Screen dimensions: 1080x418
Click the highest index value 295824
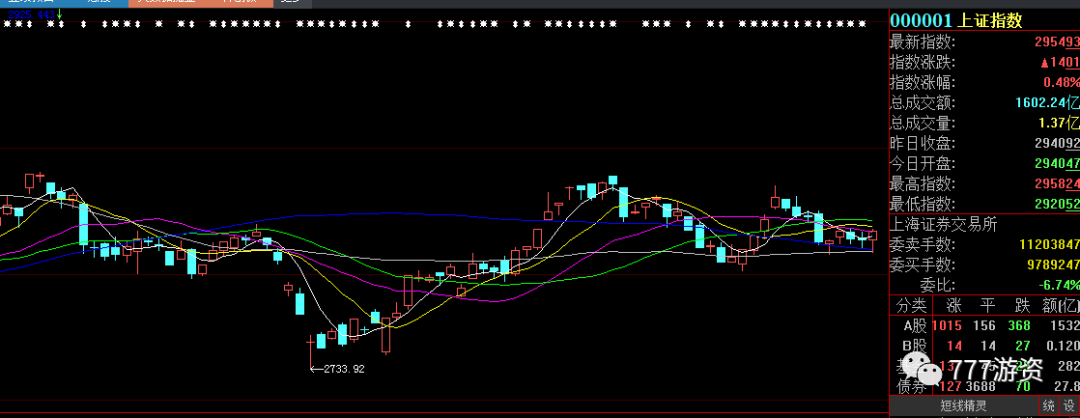pyautogui.click(x=1057, y=184)
